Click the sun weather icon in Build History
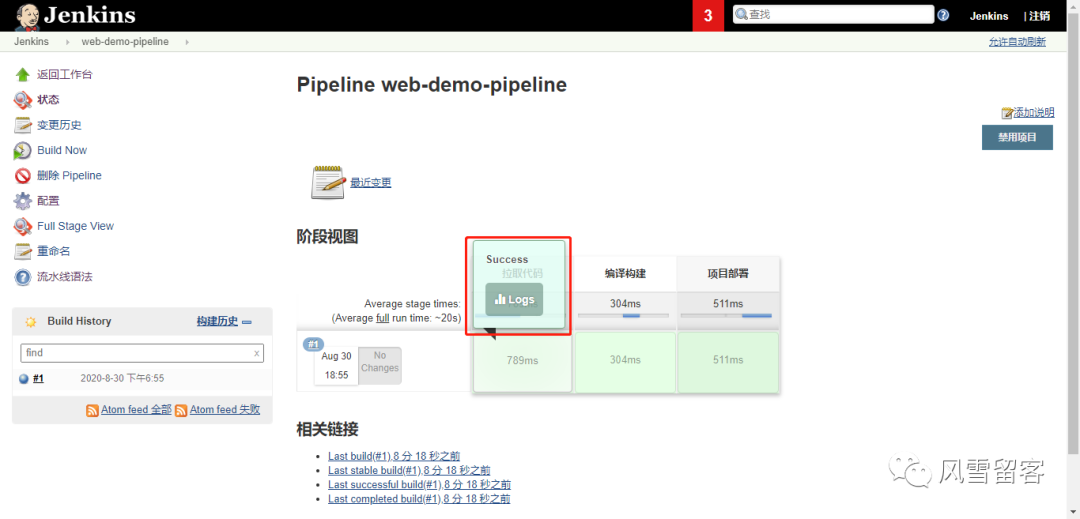 30,321
